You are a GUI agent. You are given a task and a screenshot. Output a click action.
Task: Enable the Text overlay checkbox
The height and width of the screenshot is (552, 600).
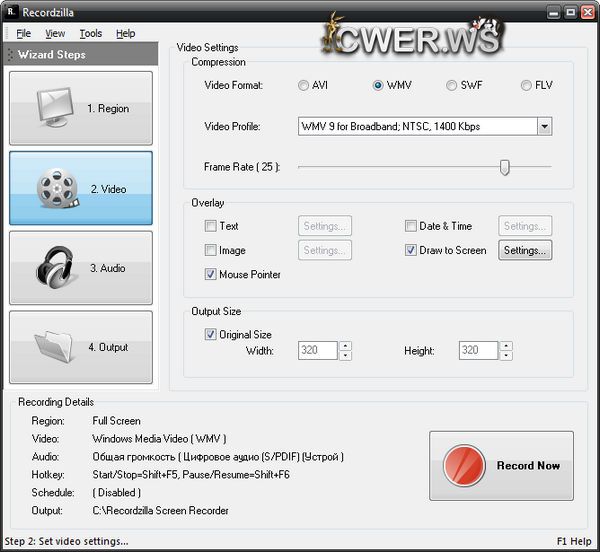point(210,227)
